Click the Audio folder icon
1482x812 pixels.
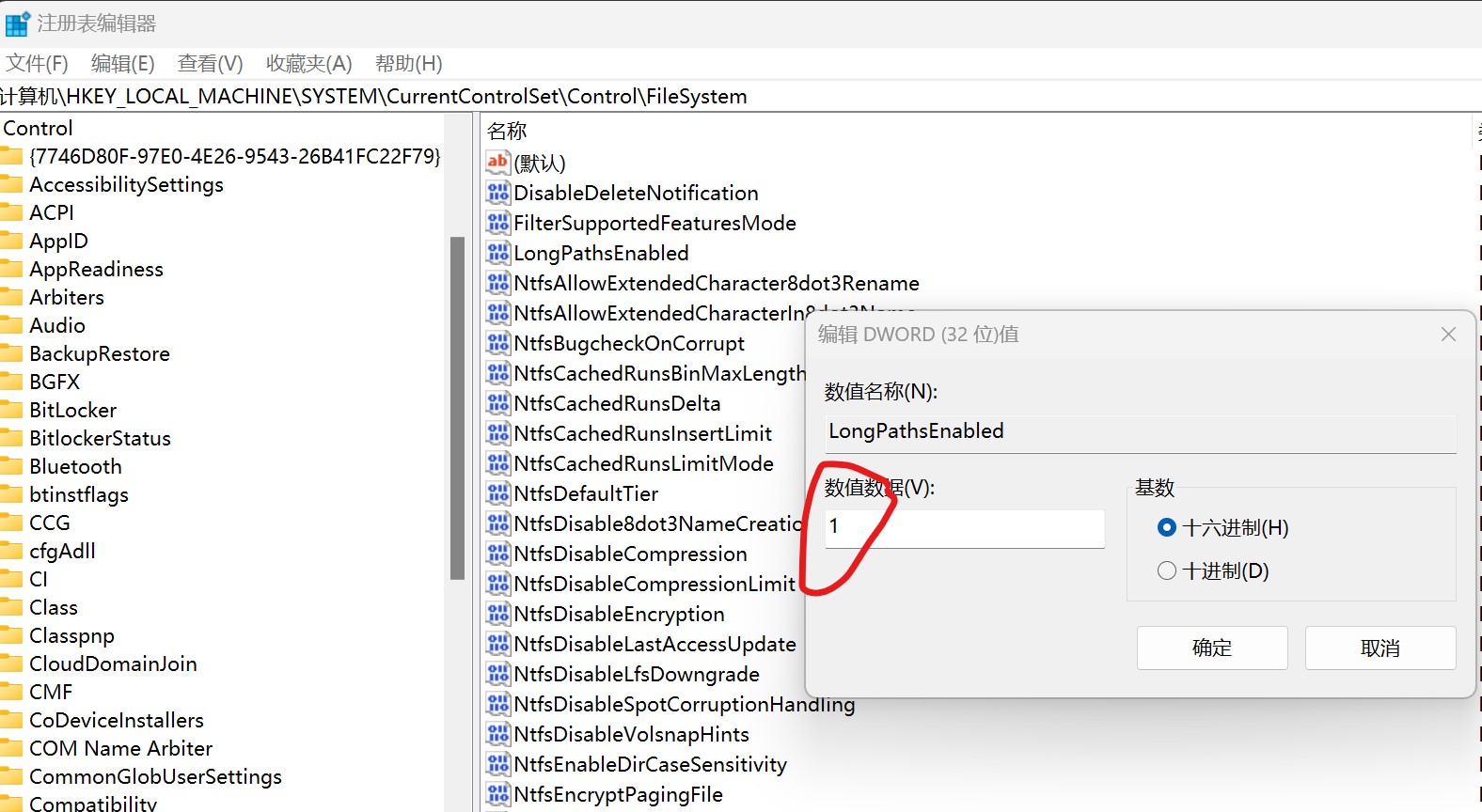(11, 325)
